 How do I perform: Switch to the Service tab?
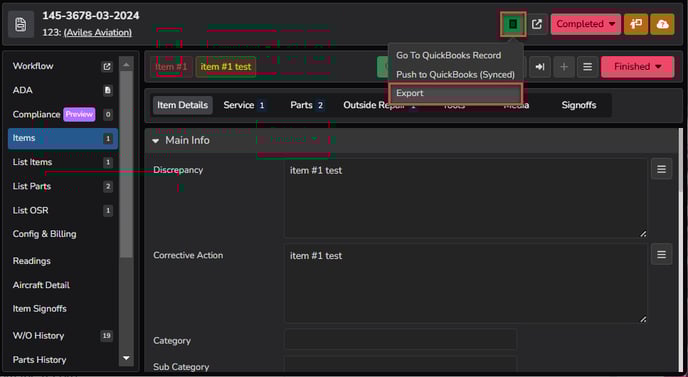click(244, 105)
